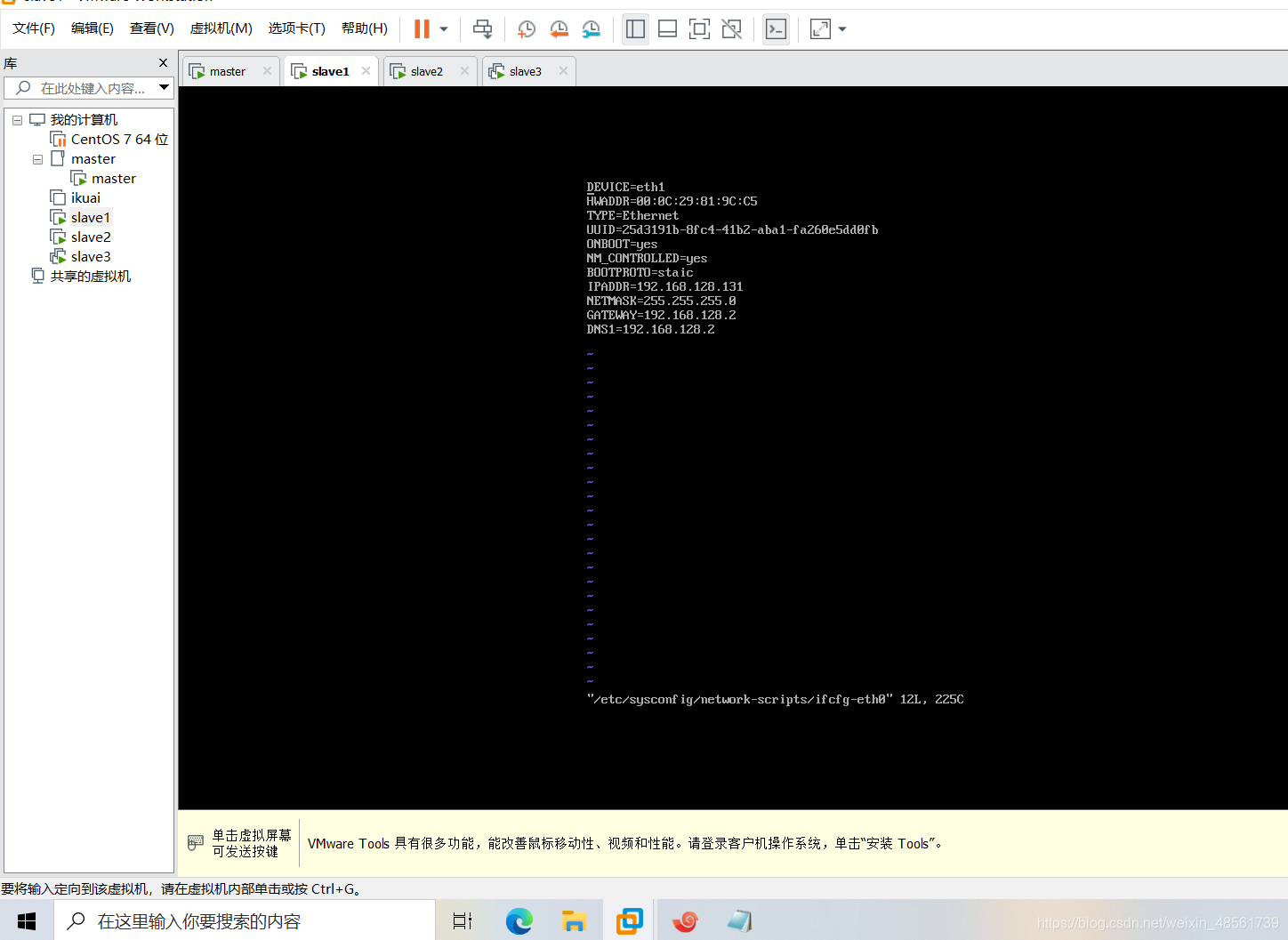Open VMware Workstation taskbar icon
The width and height of the screenshot is (1288, 940).
[x=630, y=921]
